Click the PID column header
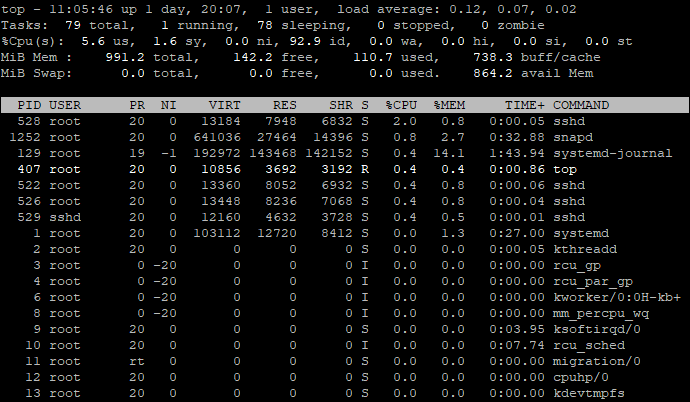This screenshot has height=402, width=690. click(x=29, y=105)
